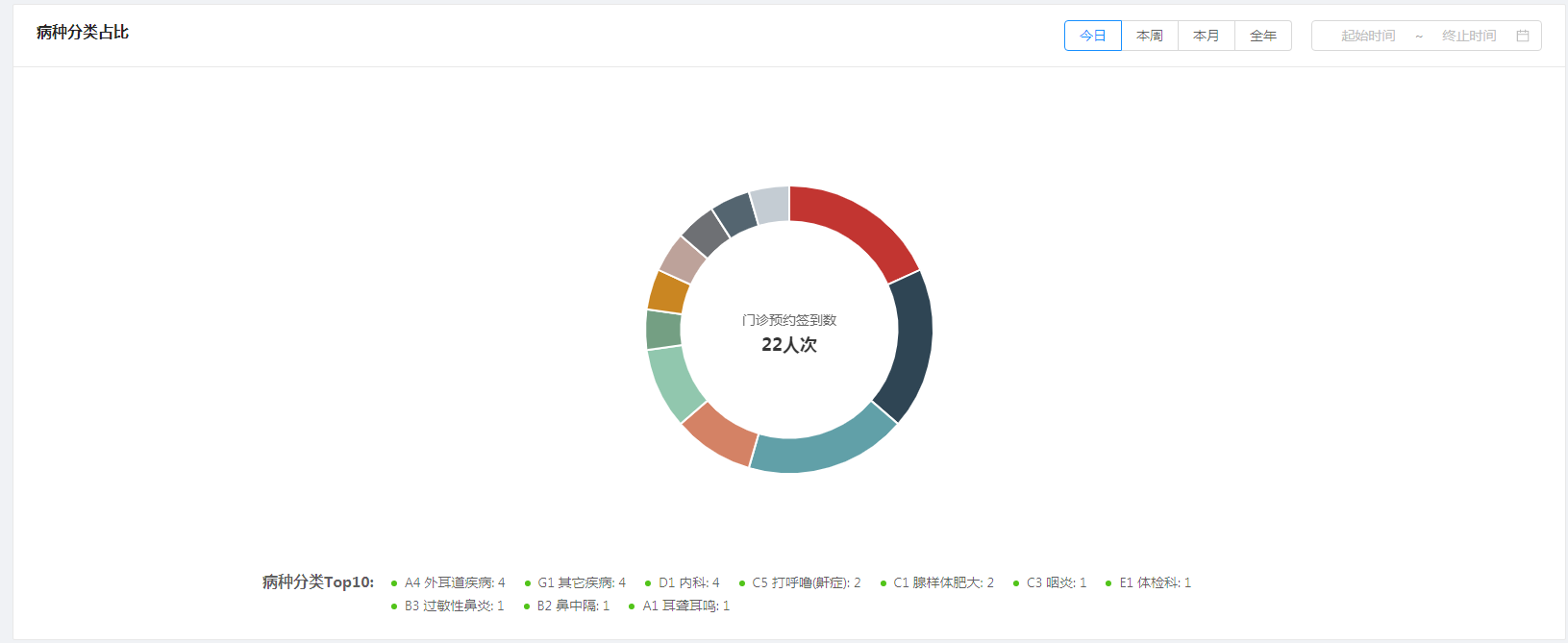Click legend item D1 内科: 4
This screenshot has height=643, width=1568.
pyautogui.click(x=682, y=582)
